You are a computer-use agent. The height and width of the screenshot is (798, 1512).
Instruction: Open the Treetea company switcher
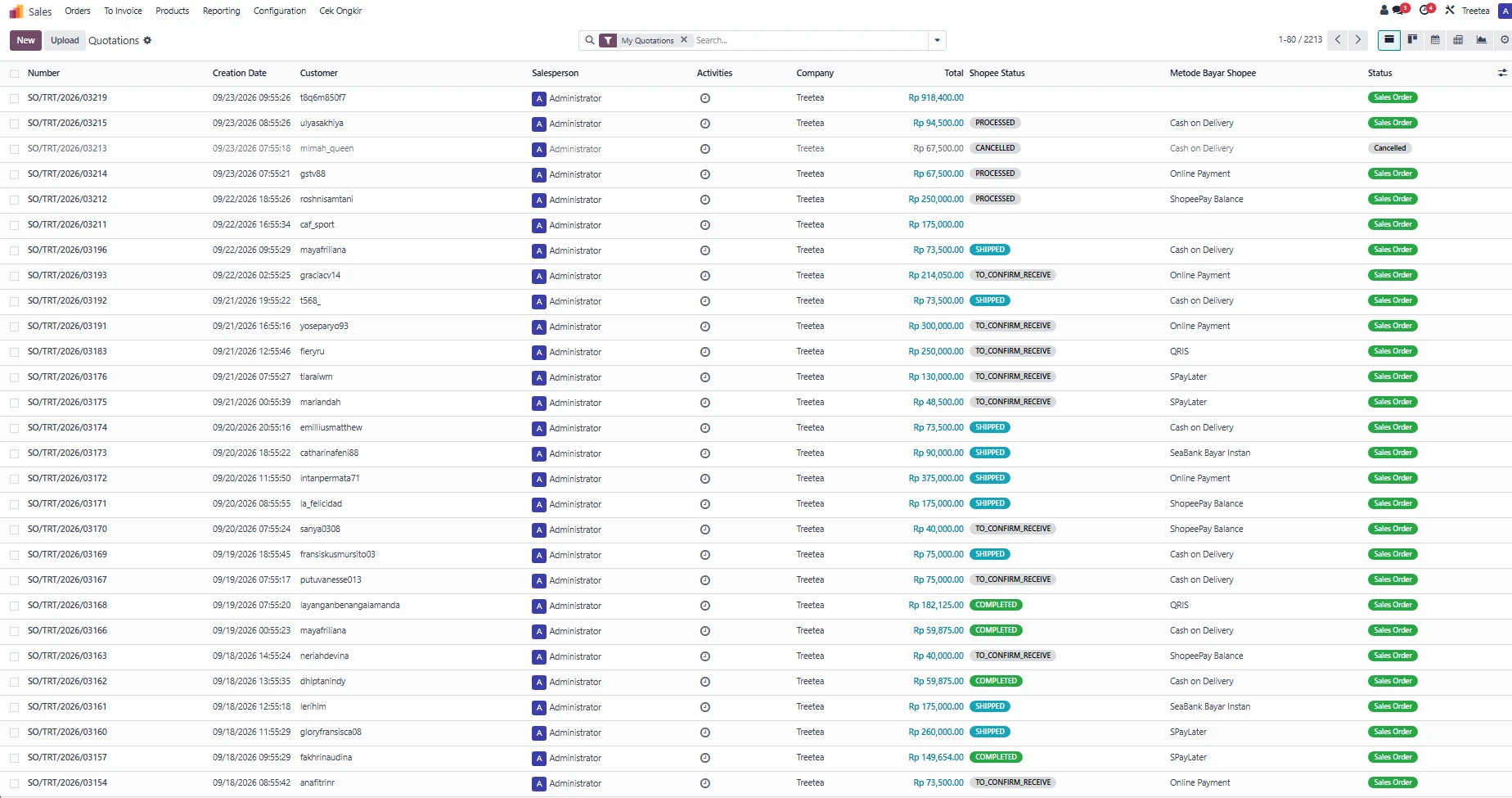[1475, 11]
